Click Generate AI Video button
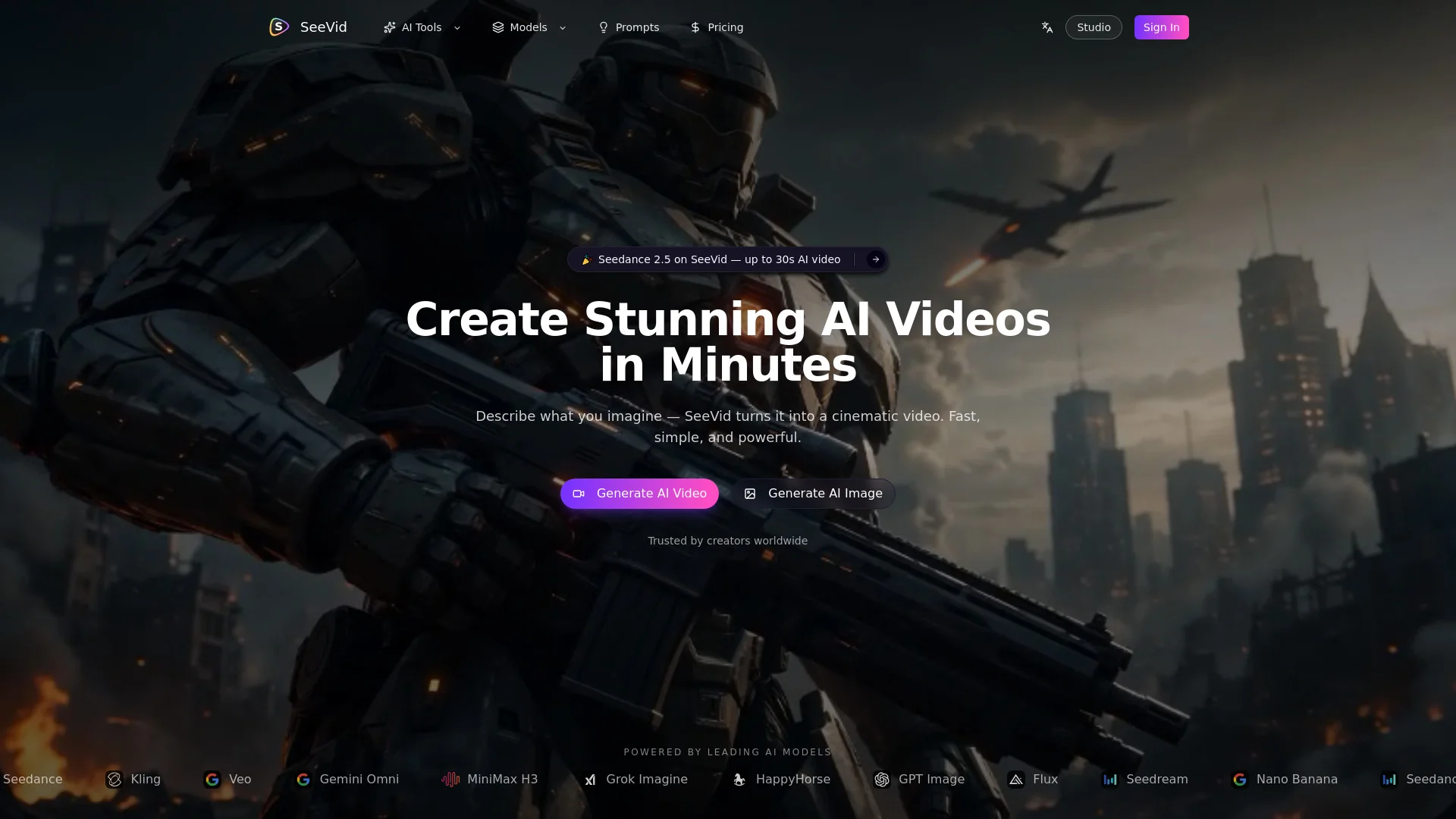The height and width of the screenshot is (819, 1456). [x=639, y=494]
